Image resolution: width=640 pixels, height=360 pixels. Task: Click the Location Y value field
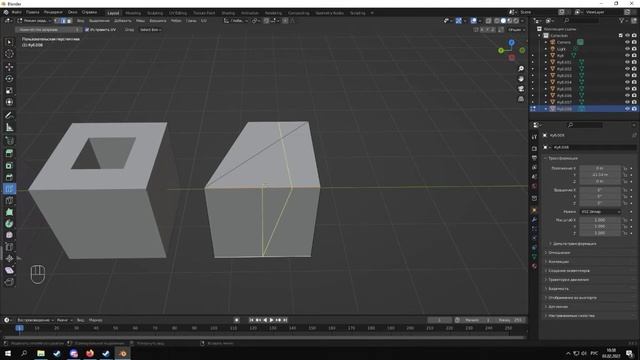600,175
